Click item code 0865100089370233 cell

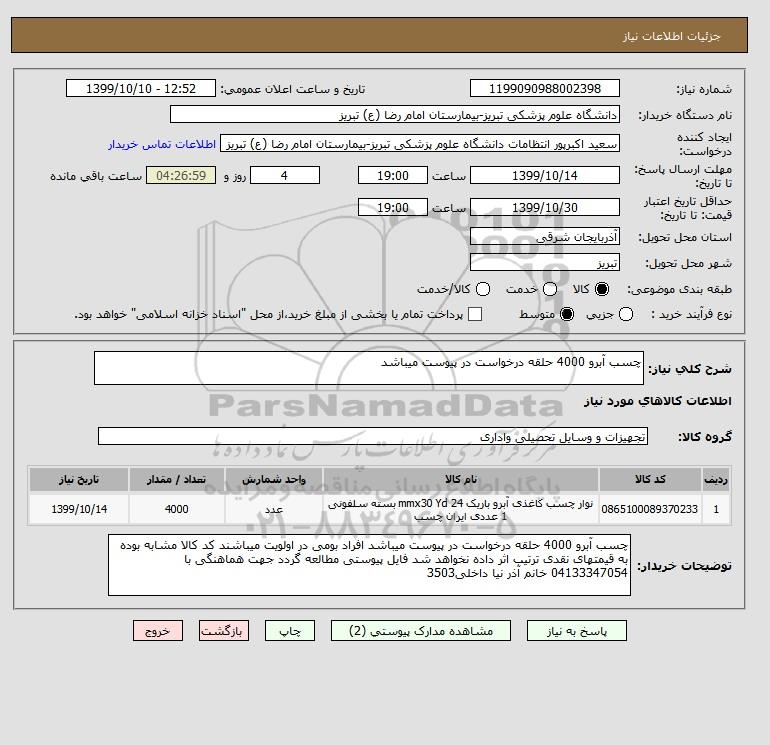(650, 509)
